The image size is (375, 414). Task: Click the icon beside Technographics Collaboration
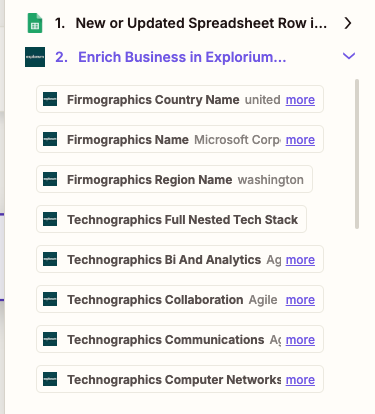(50, 299)
